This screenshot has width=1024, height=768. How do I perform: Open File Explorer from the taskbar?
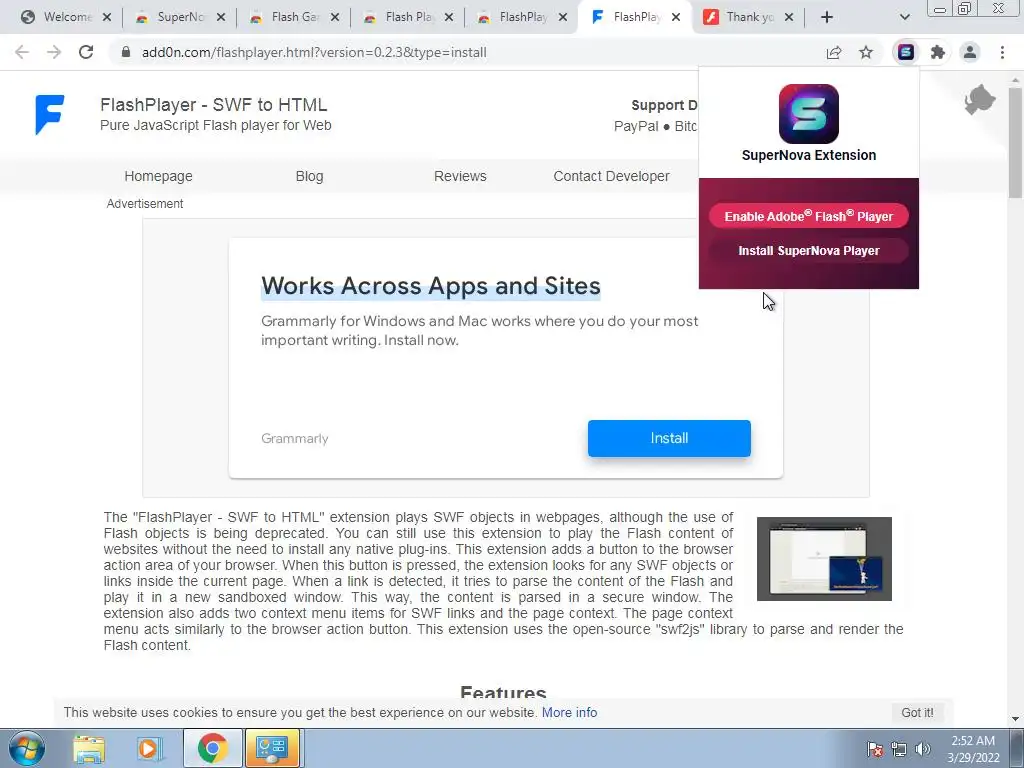pyautogui.click(x=89, y=748)
